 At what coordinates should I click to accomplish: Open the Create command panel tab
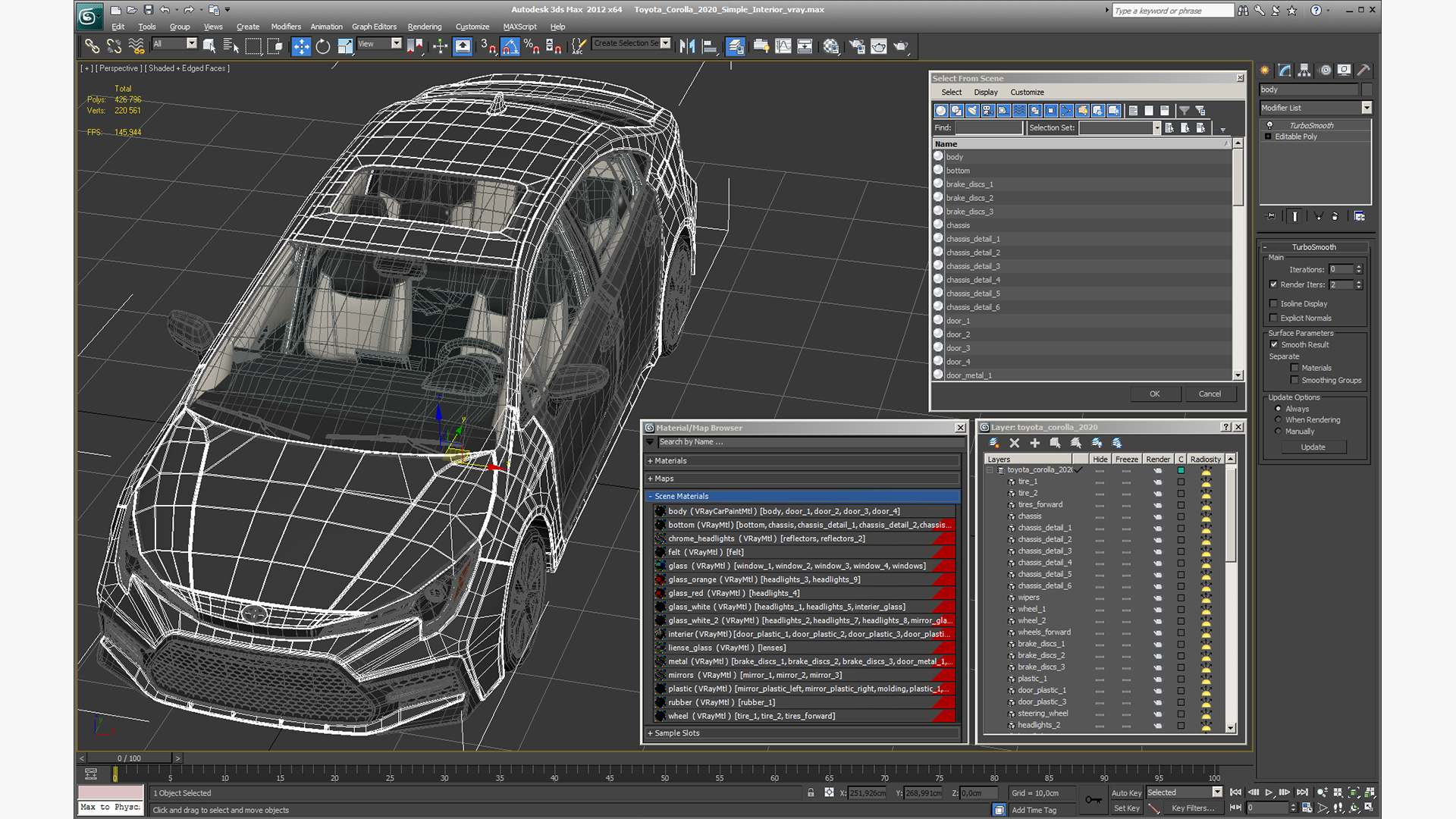(1265, 70)
